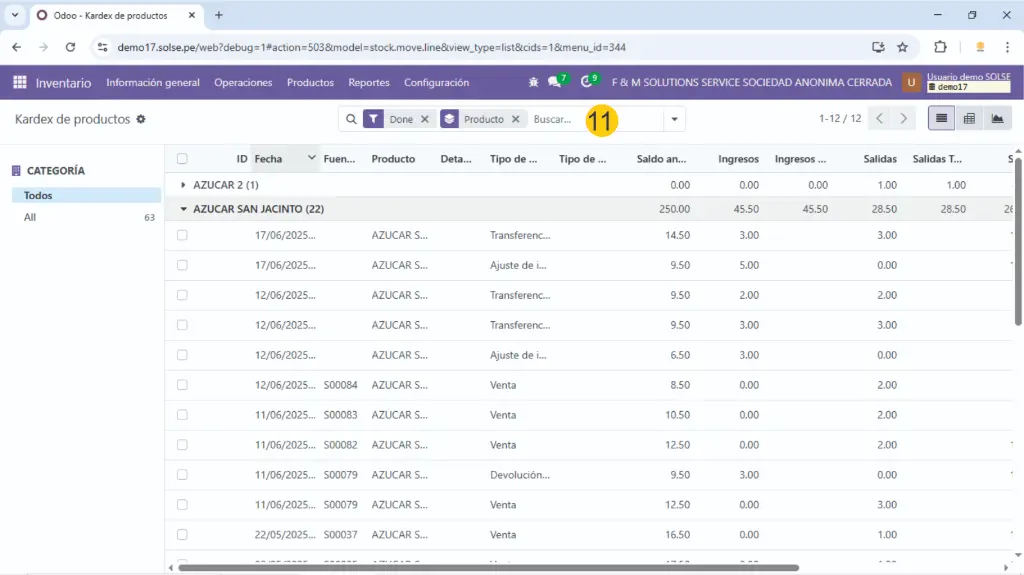The image size is (1024, 575).
Task: Check the first AZUCAR SAN JACINTO row
Action: pyautogui.click(x=182, y=235)
